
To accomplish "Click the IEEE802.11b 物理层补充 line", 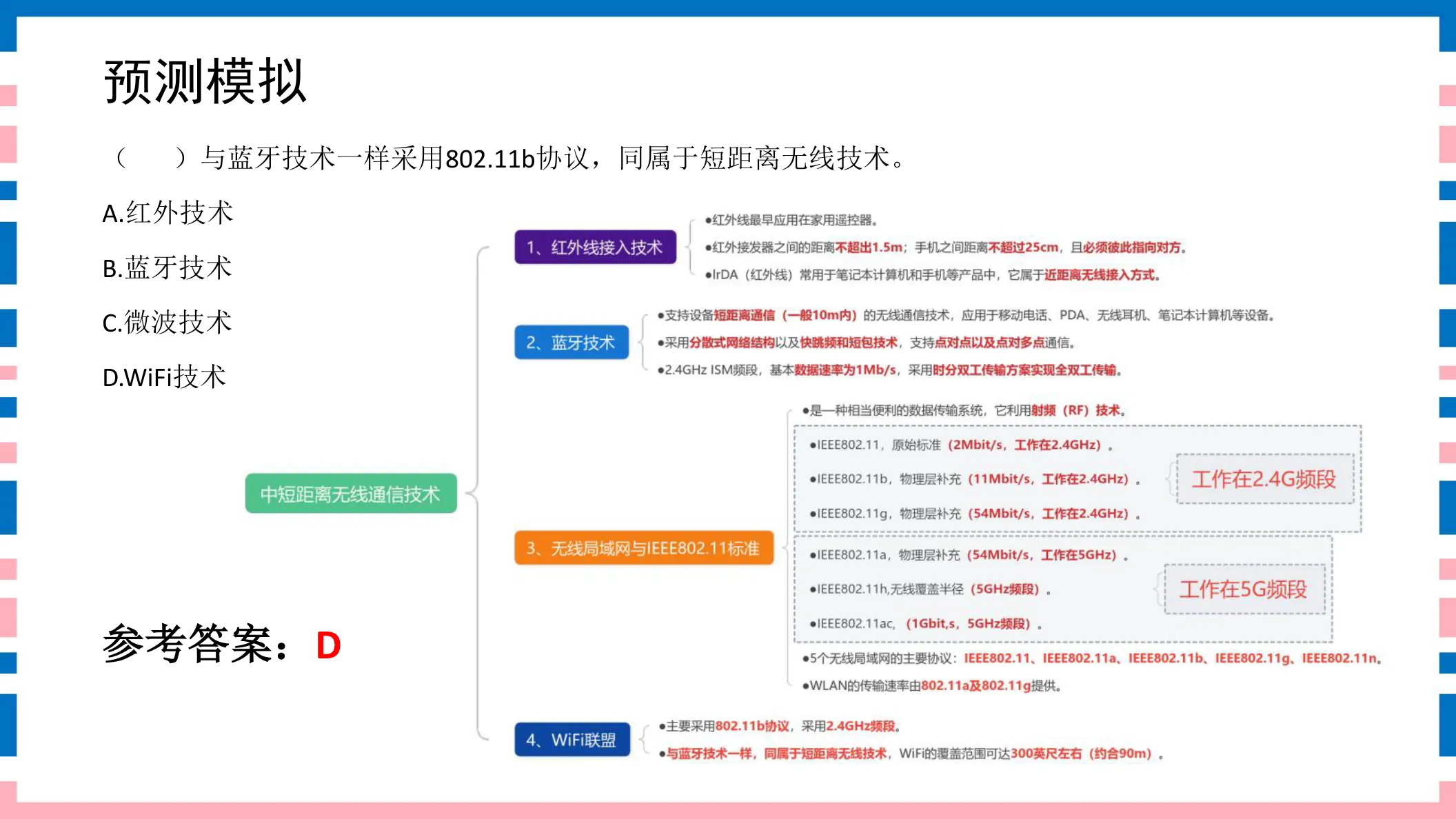I will pyautogui.click(x=975, y=479).
